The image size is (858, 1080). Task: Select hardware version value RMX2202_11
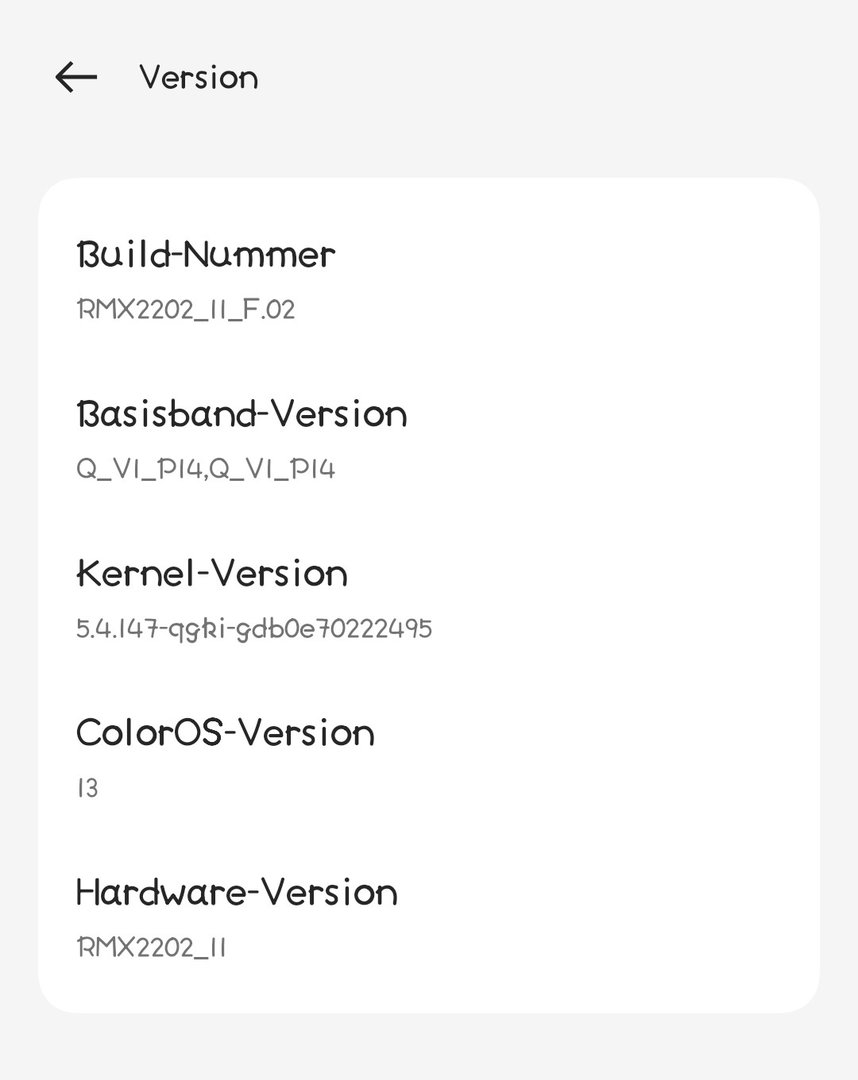click(151, 947)
